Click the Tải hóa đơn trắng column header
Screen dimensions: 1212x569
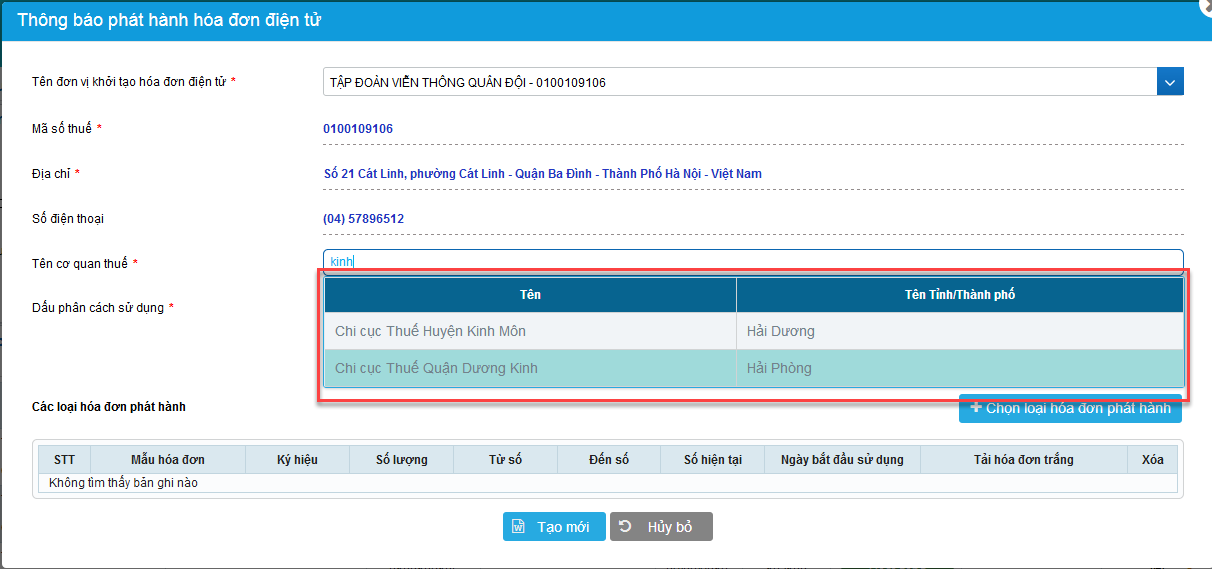(x=1023, y=459)
